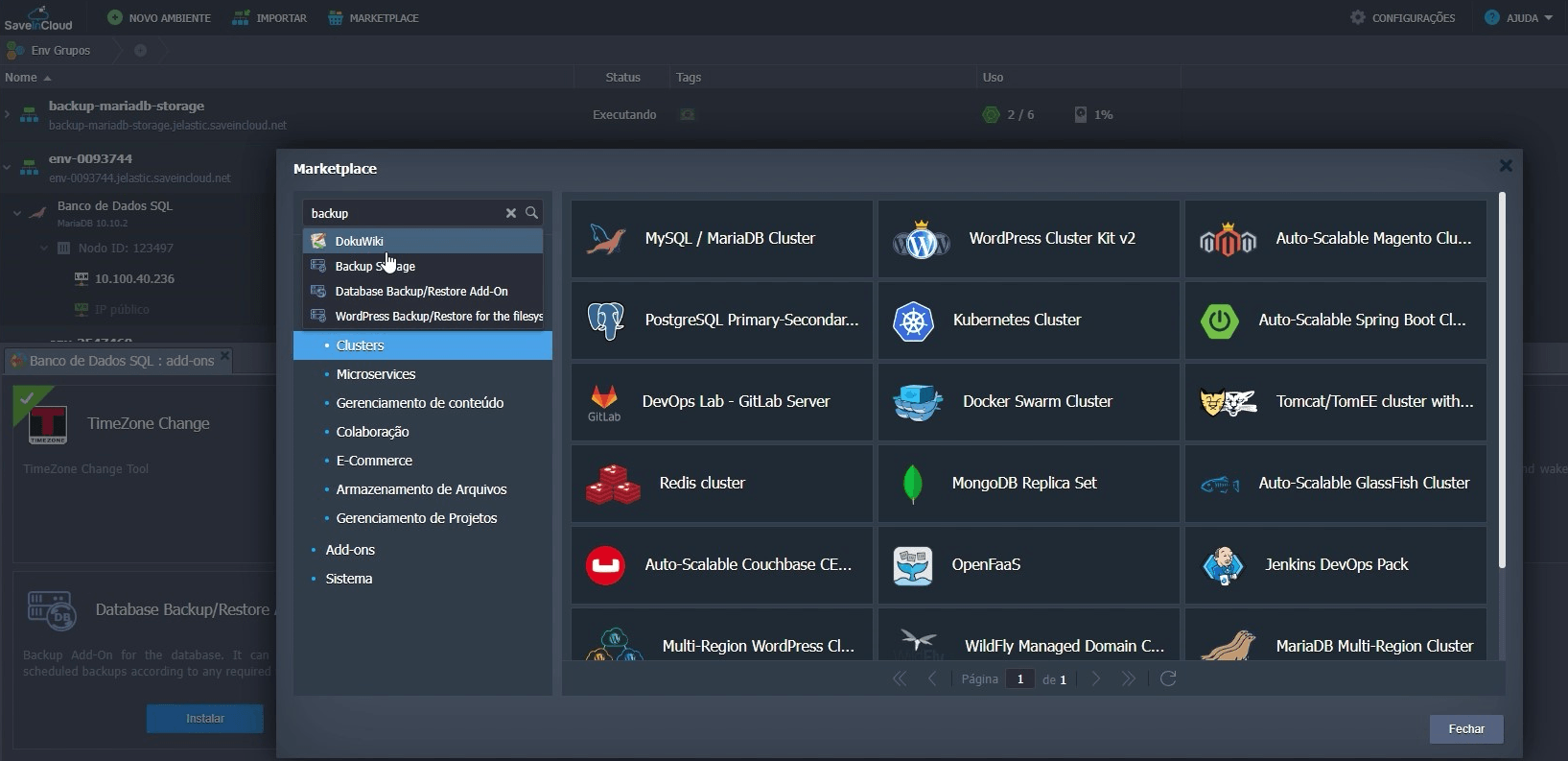
Task: Click the marketplace vertical scrollbar
Action: click(1502, 380)
